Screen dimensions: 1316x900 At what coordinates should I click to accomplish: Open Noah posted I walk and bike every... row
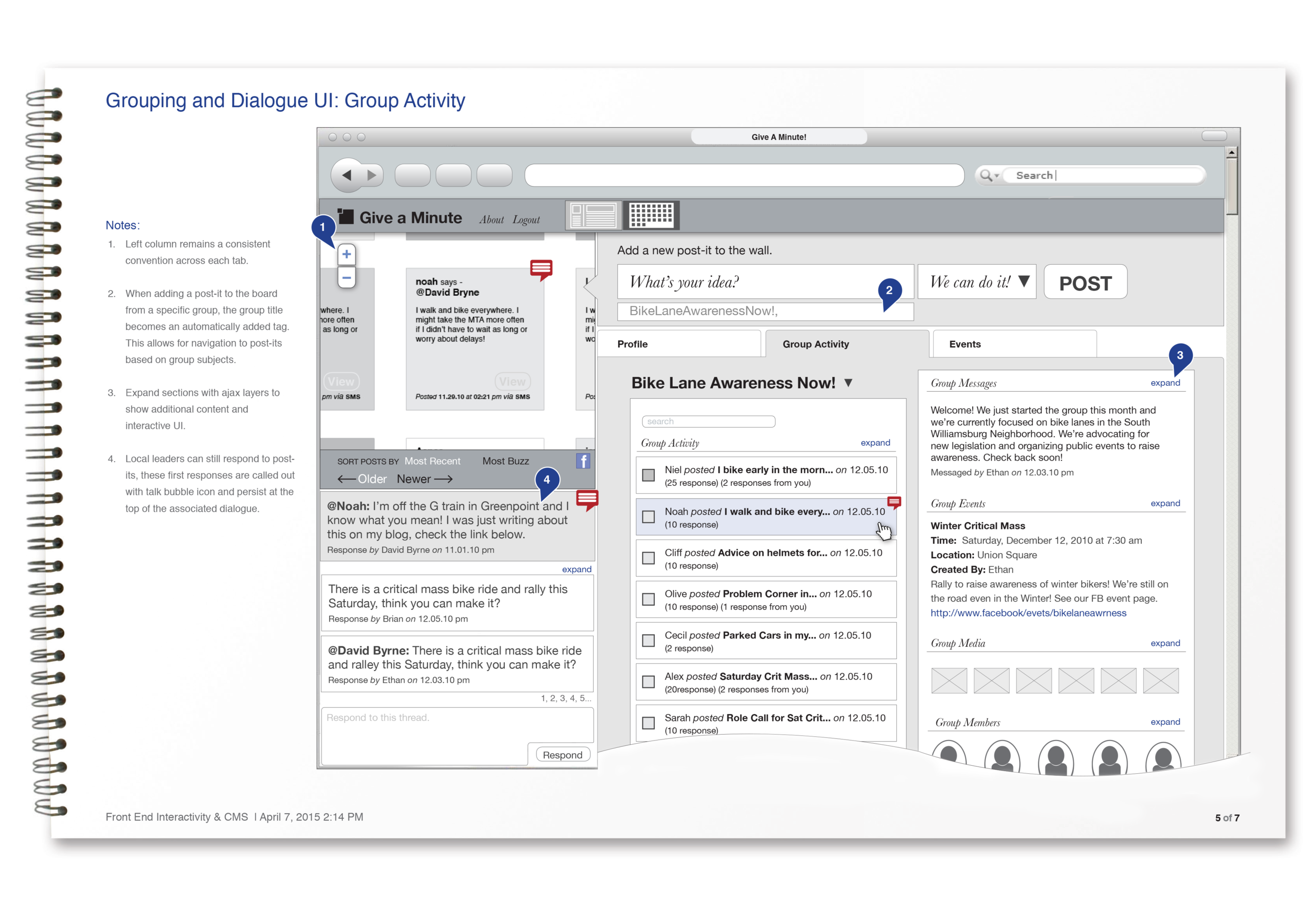click(765, 517)
